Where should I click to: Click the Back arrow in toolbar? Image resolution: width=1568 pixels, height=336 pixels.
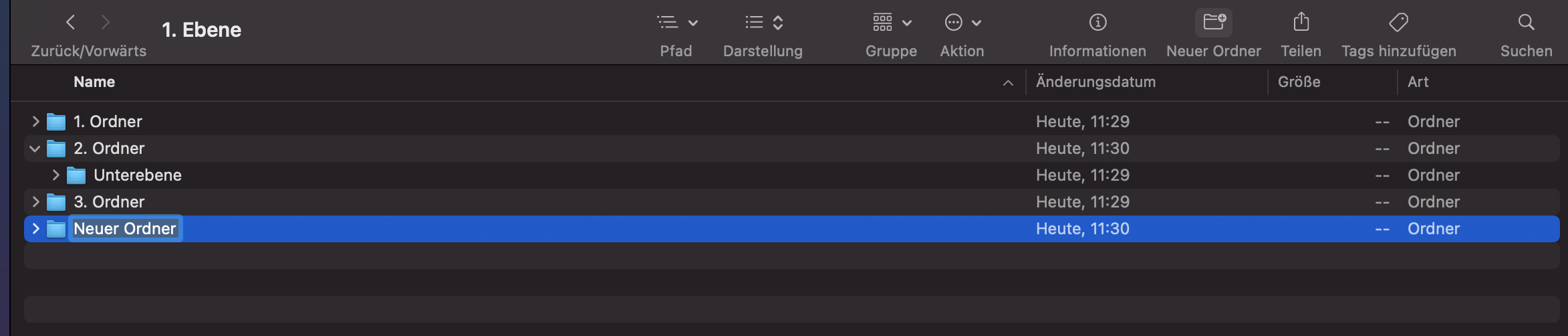pos(70,23)
